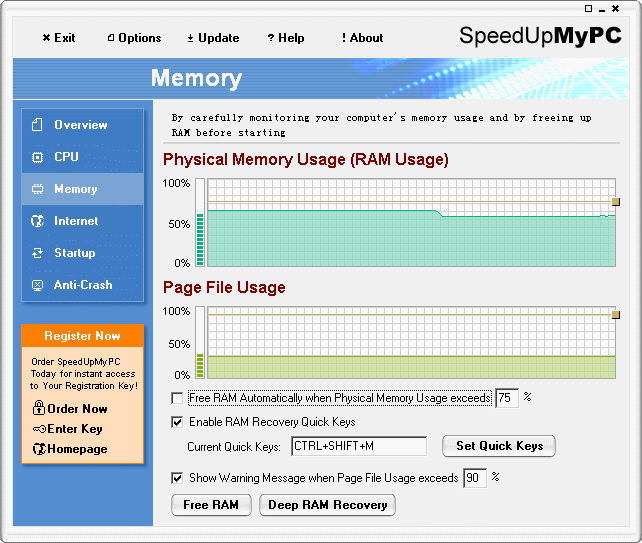This screenshot has width=642, height=543.
Task: Click the physical memory usage level meter
Action: (x=200, y=222)
